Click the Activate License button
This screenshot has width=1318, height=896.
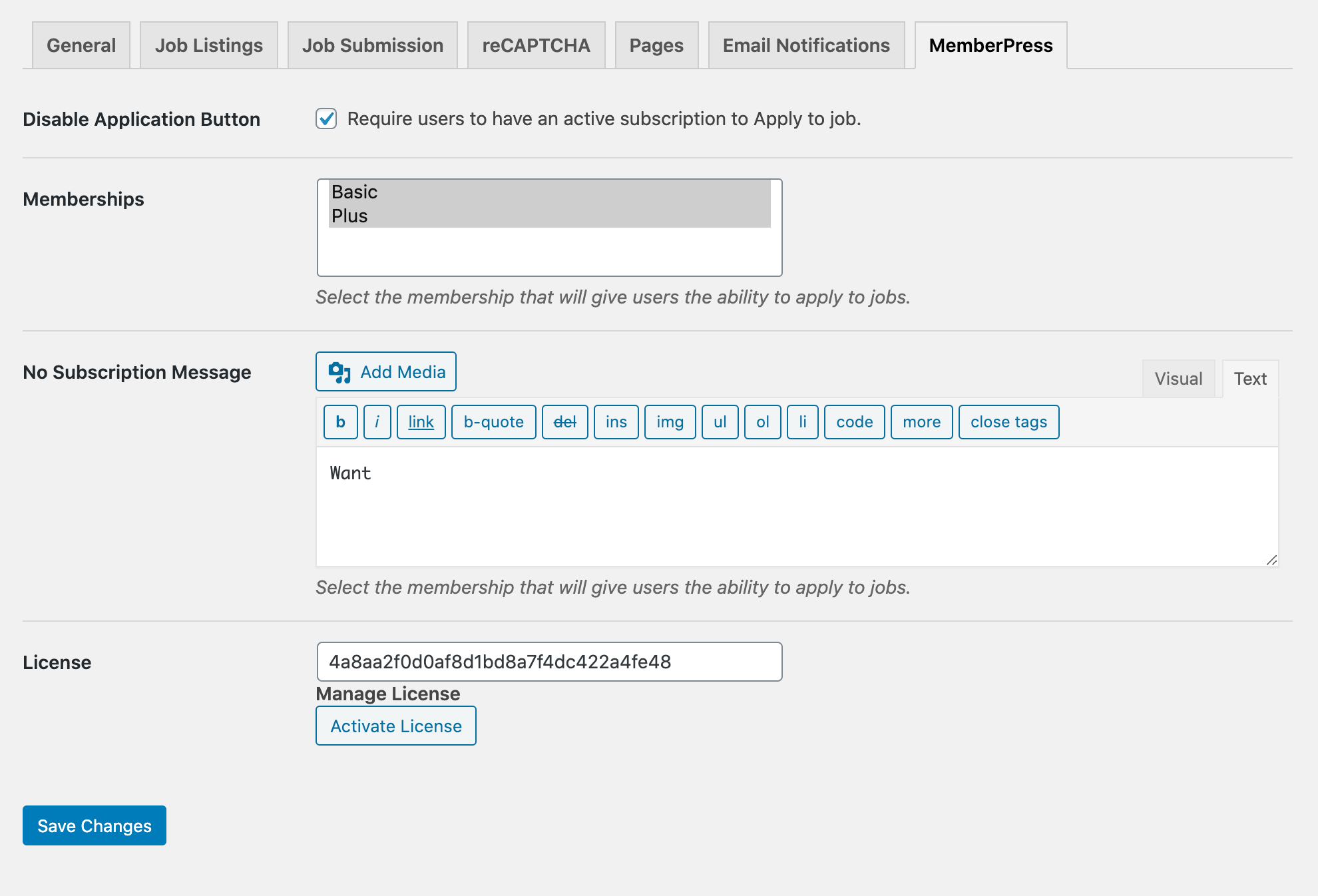[396, 726]
